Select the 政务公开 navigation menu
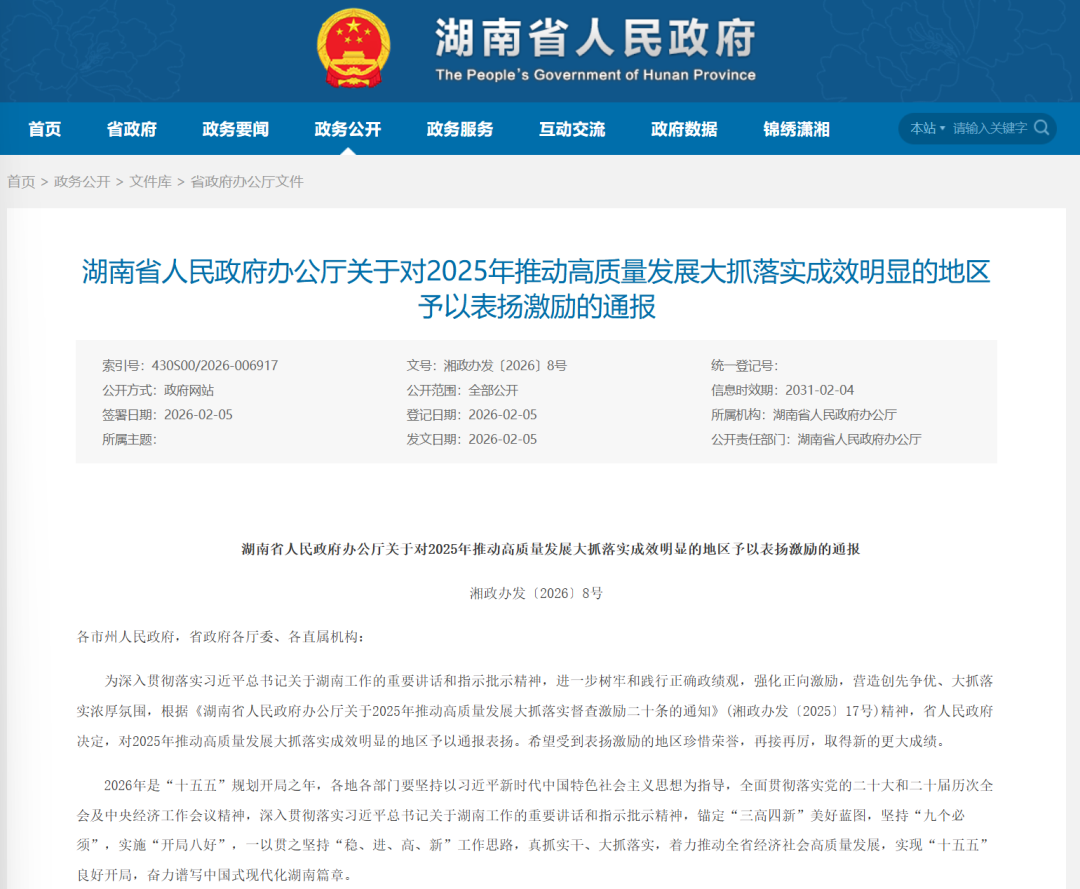Viewport: 1080px width, 889px height. coord(350,128)
